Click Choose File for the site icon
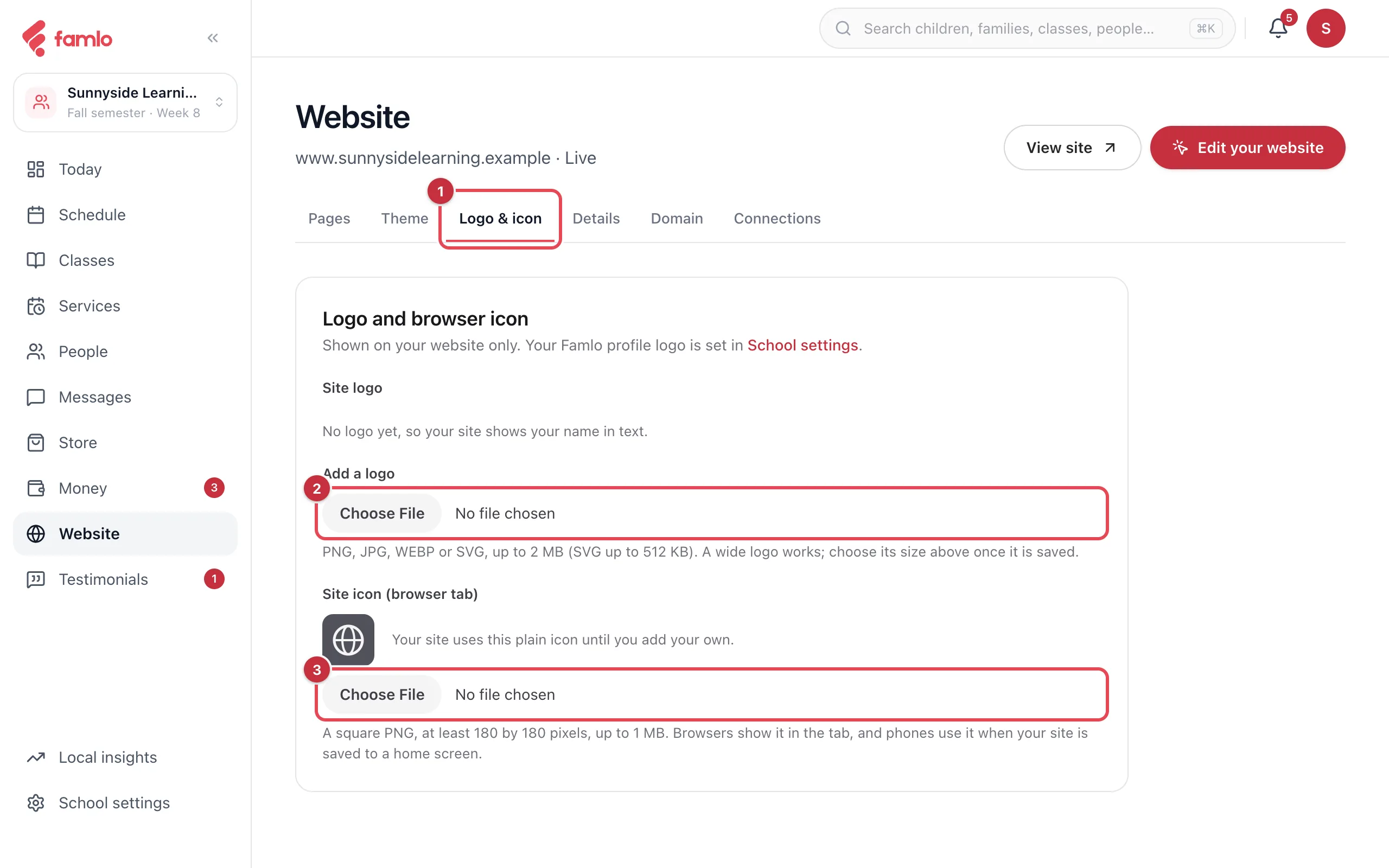Screen dimensions: 1389x868 [x=381, y=694]
